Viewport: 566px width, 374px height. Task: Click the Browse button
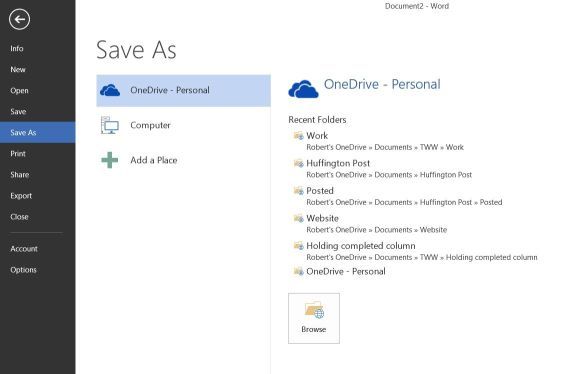tap(314, 318)
